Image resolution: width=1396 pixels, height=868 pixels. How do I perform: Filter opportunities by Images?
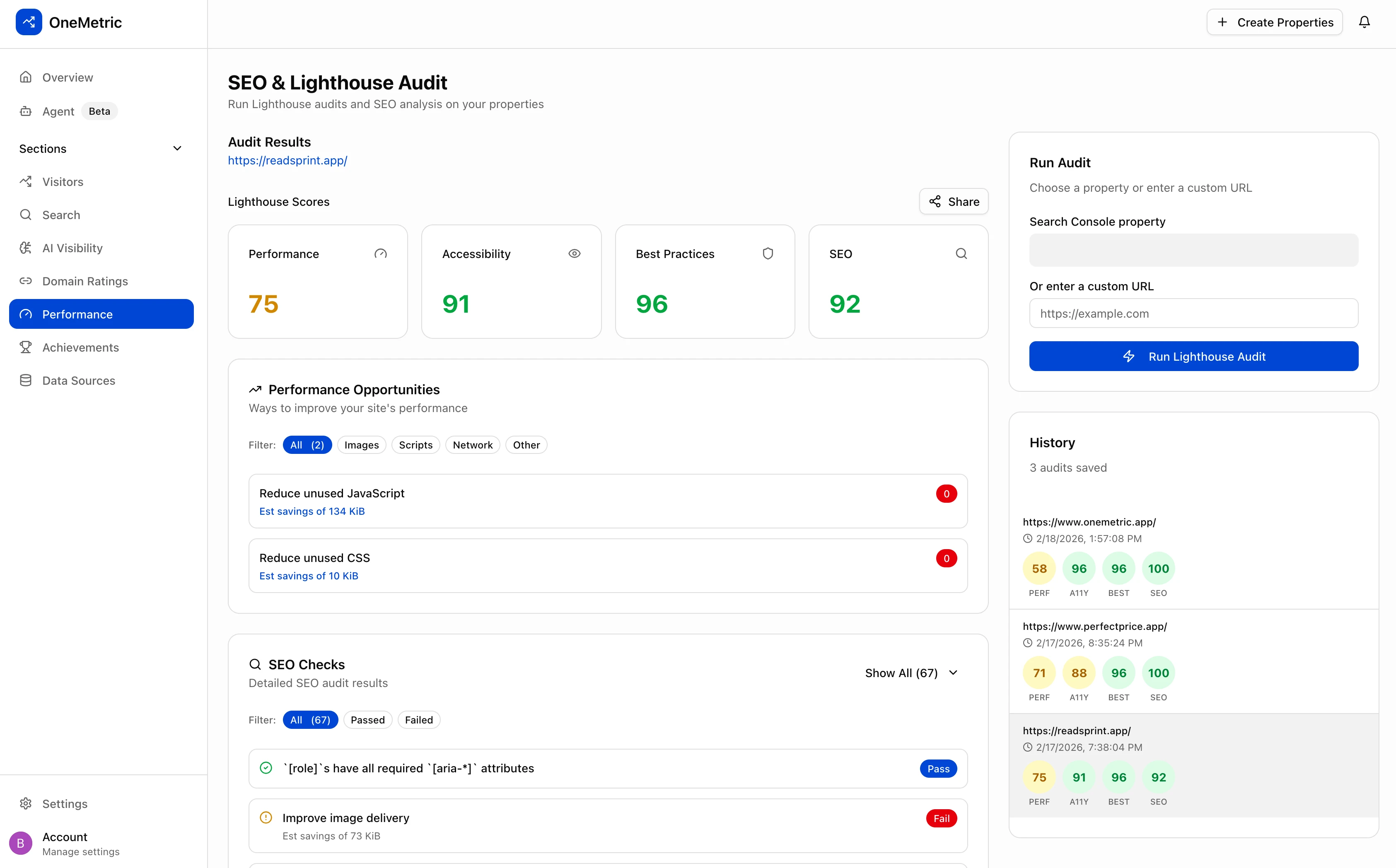pos(361,445)
